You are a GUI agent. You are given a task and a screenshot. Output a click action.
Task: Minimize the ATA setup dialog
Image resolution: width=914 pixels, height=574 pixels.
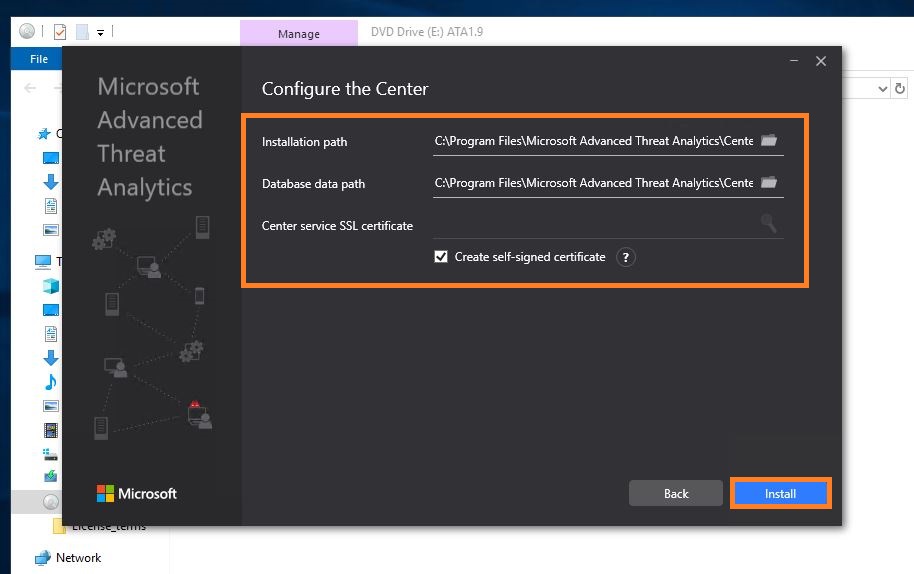point(794,61)
